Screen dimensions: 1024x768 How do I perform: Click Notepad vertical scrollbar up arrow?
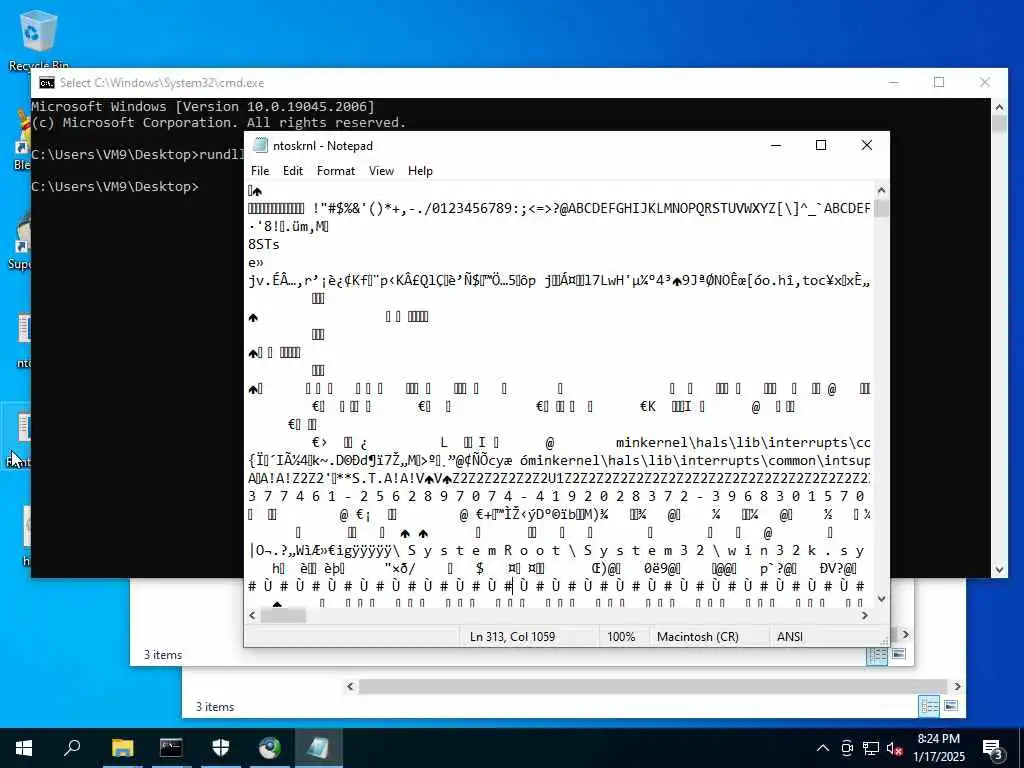881,191
